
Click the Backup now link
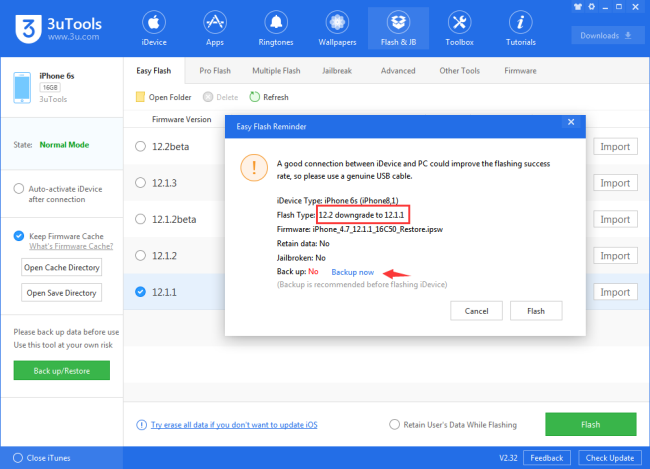[353, 272]
